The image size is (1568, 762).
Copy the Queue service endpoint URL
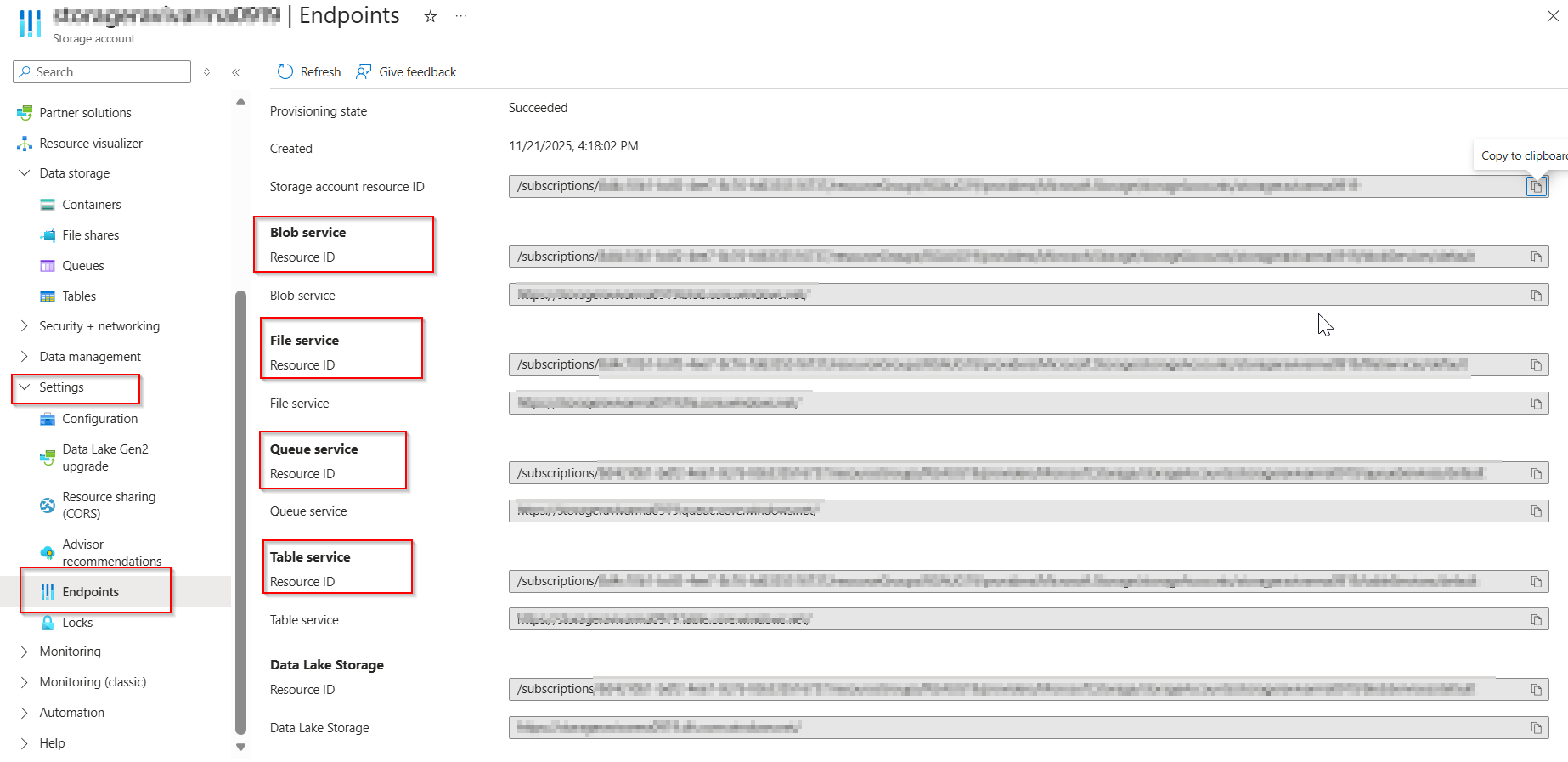pyautogui.click(x=1536, y=511)
